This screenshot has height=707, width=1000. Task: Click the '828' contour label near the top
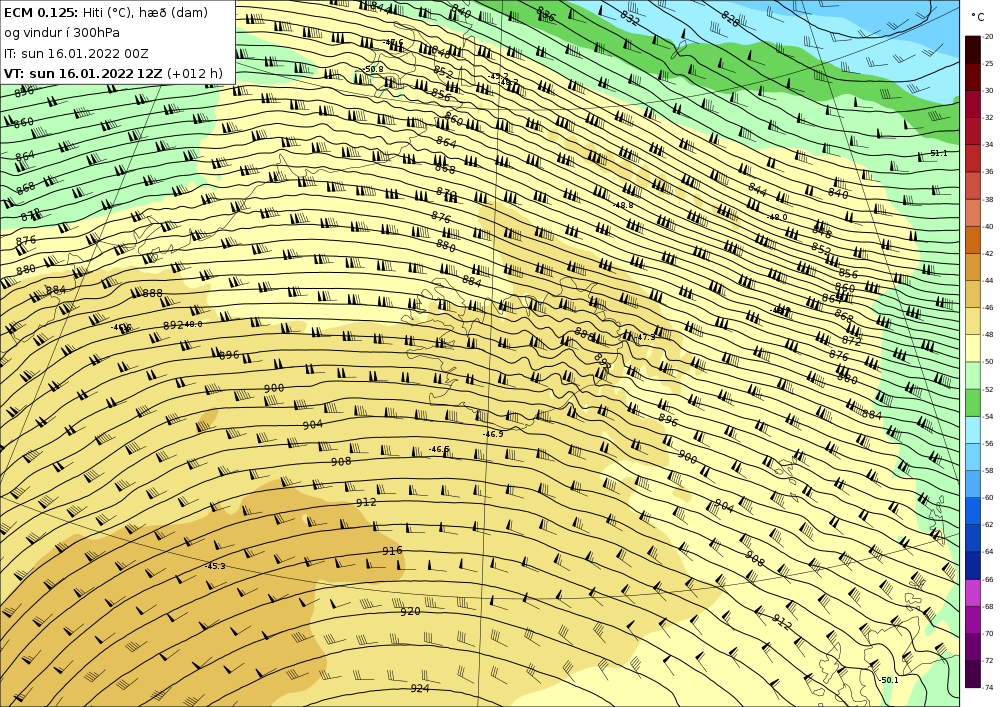[x=730, y=19]
